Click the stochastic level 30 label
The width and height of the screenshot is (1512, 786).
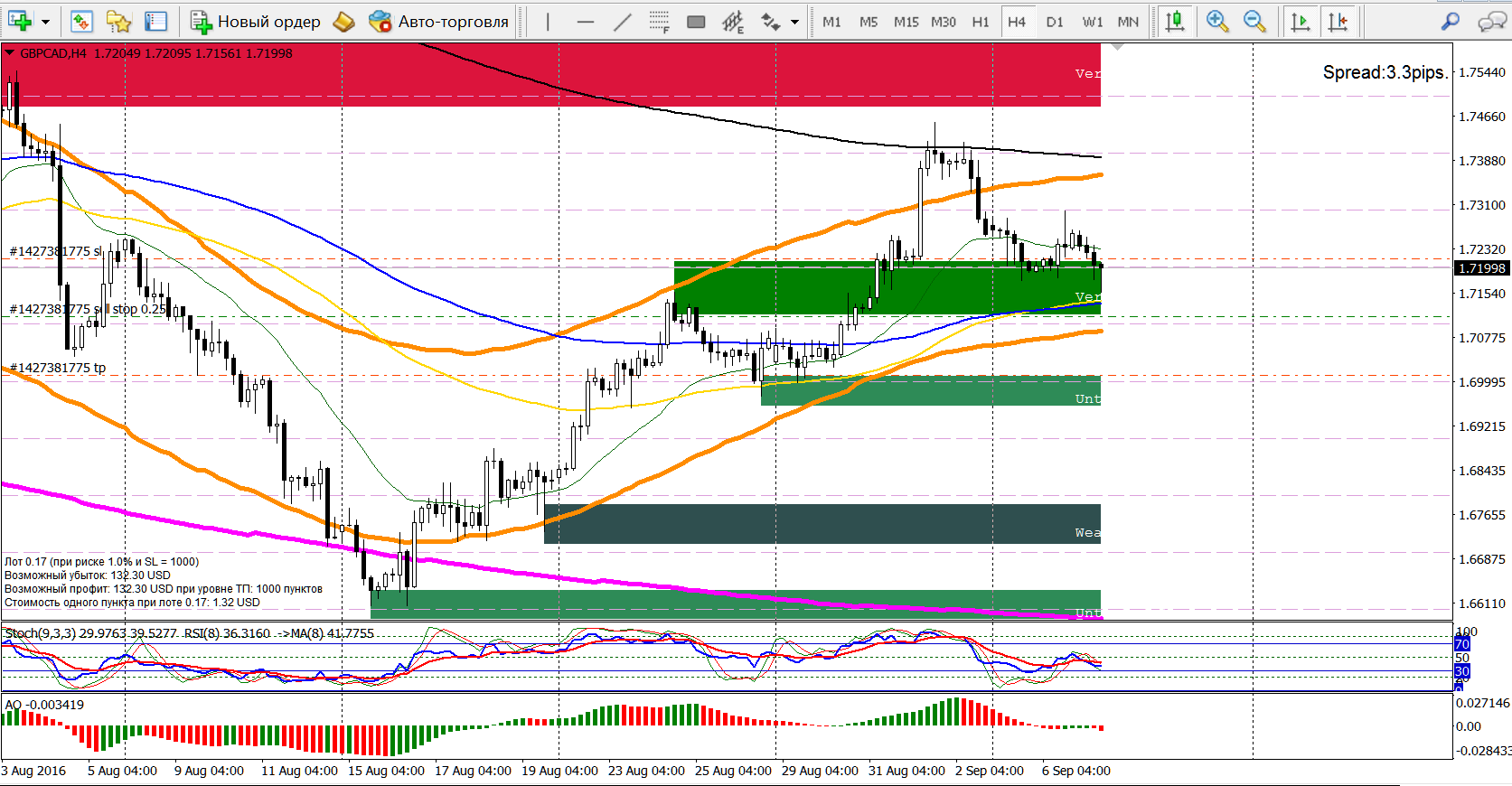tap(1461, 671)
